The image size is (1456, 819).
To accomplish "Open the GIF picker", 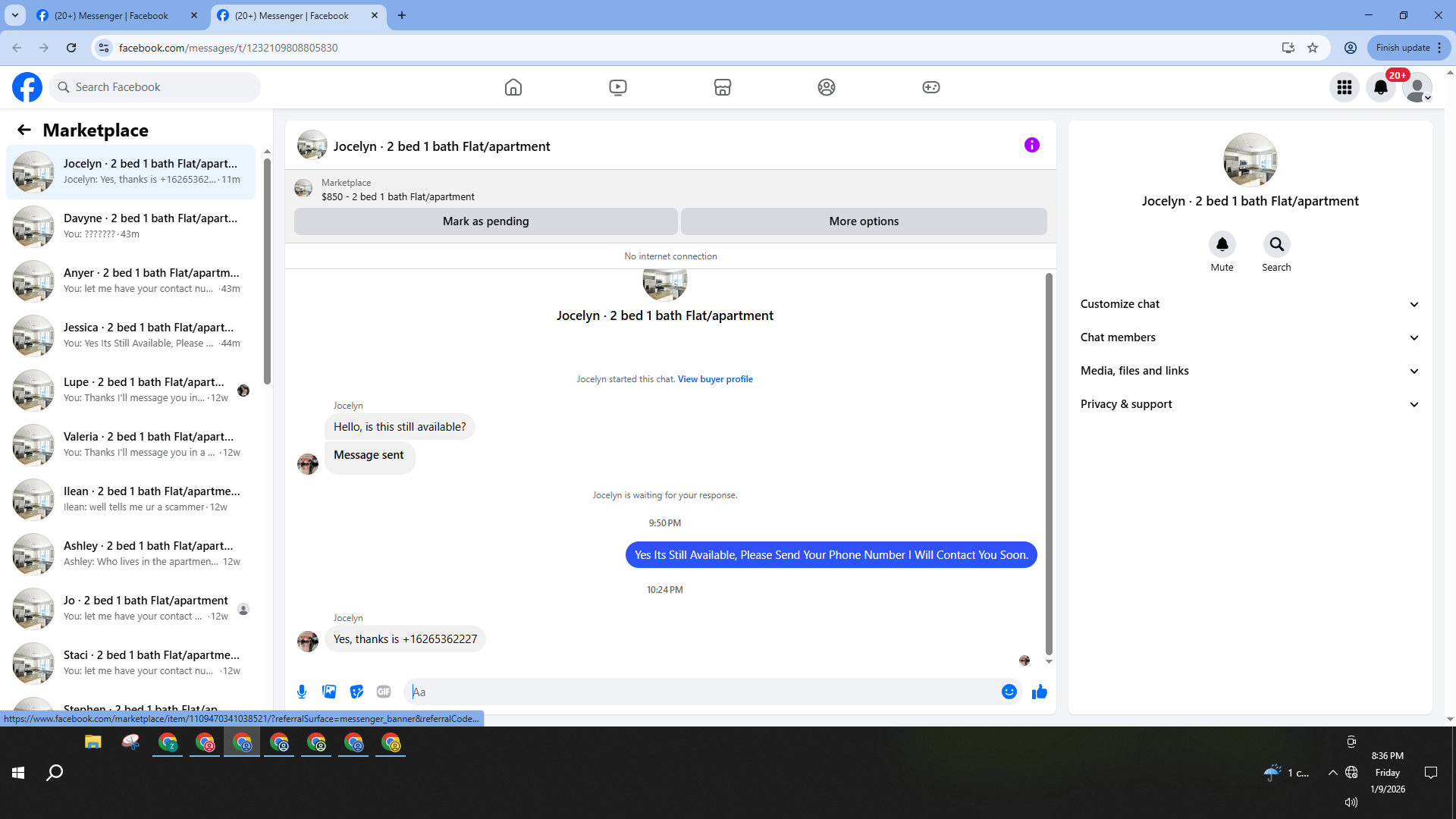I will point(384,692).
